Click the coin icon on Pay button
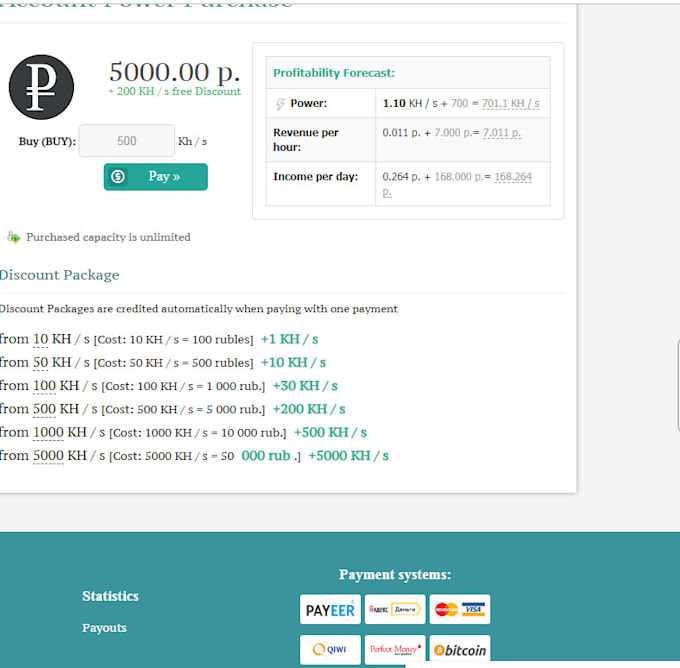 118,177
